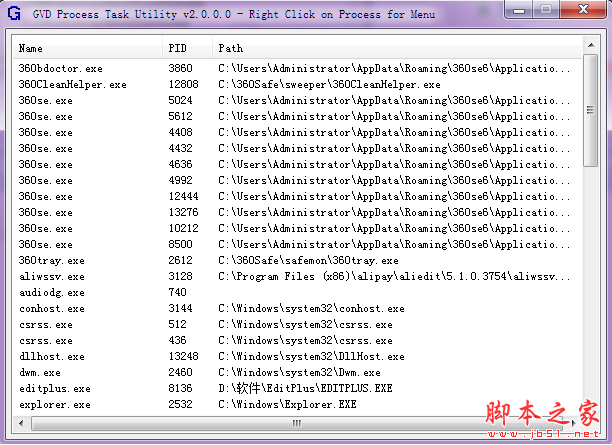Click the vertical scrollbar thumb
Viewport: 612px width, 445px height.
[x=591, y=110]
